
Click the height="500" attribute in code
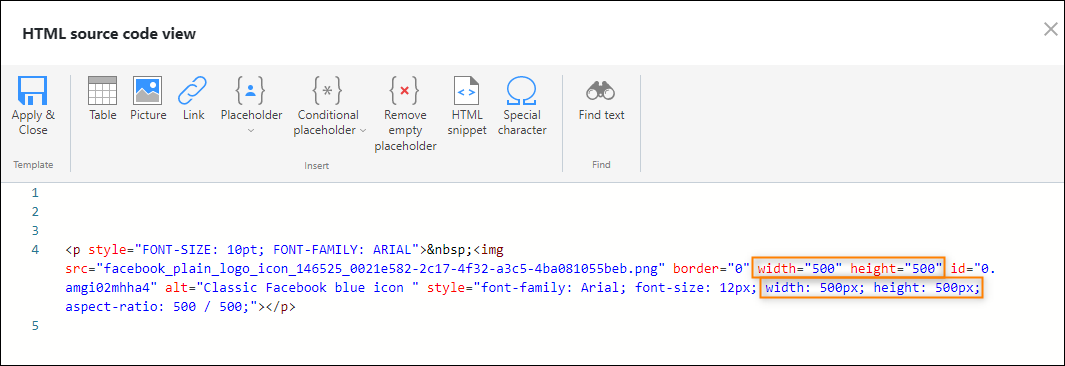pos(896,268)
